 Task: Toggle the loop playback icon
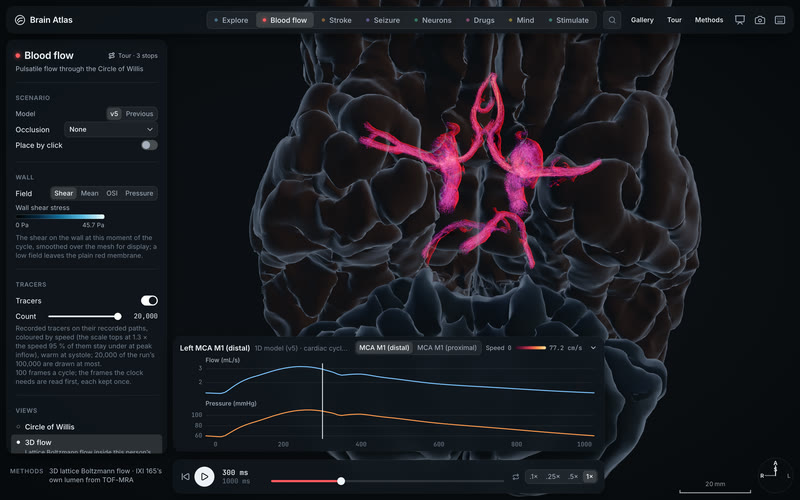tap(515, 477)
